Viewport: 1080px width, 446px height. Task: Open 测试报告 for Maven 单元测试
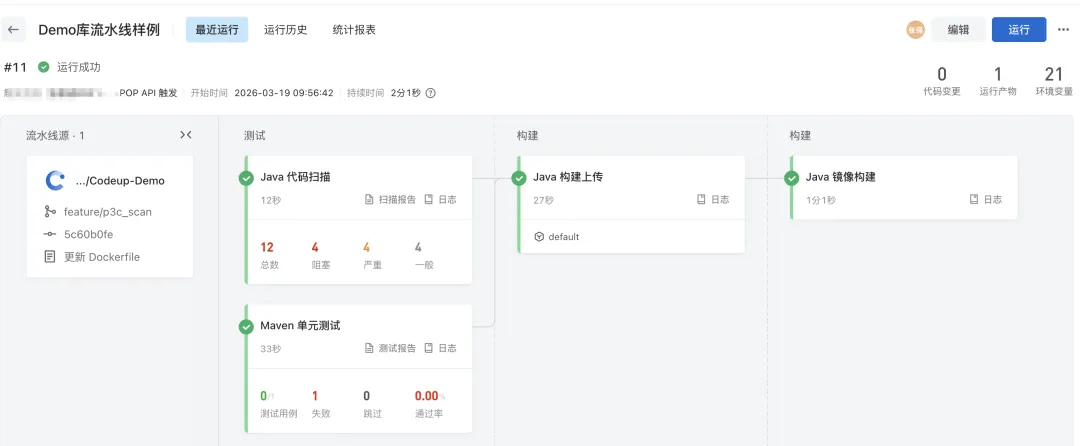[x=390, y=349]
